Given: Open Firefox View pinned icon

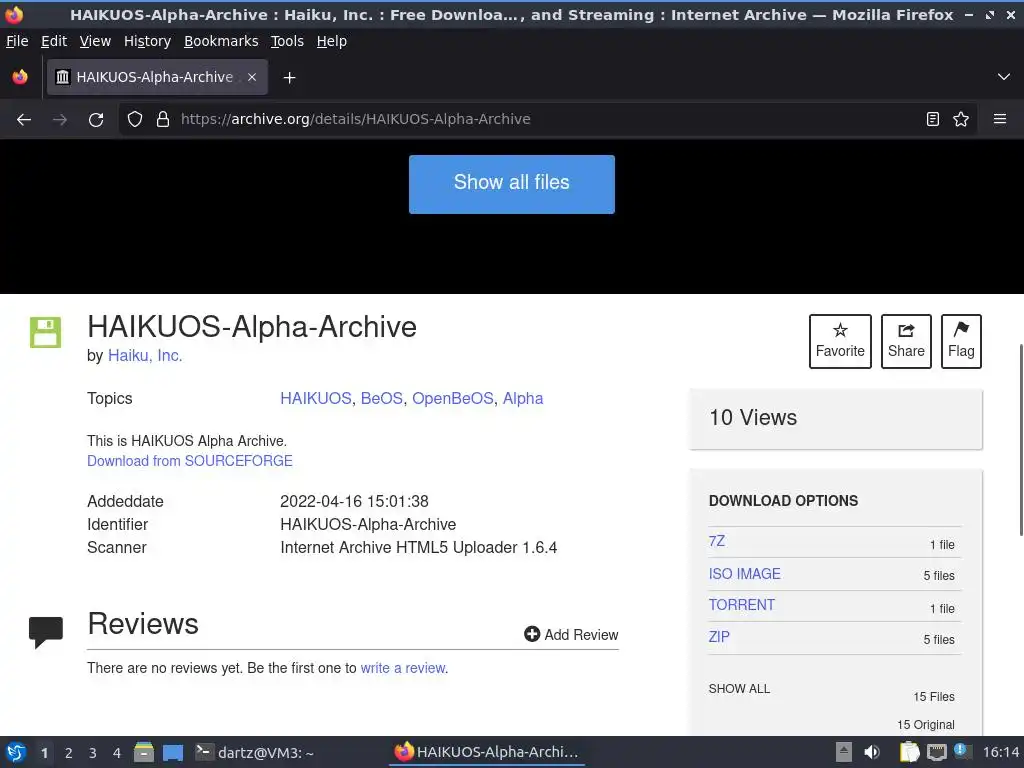Looking at the screenshot, I should [x=20, y=77].
